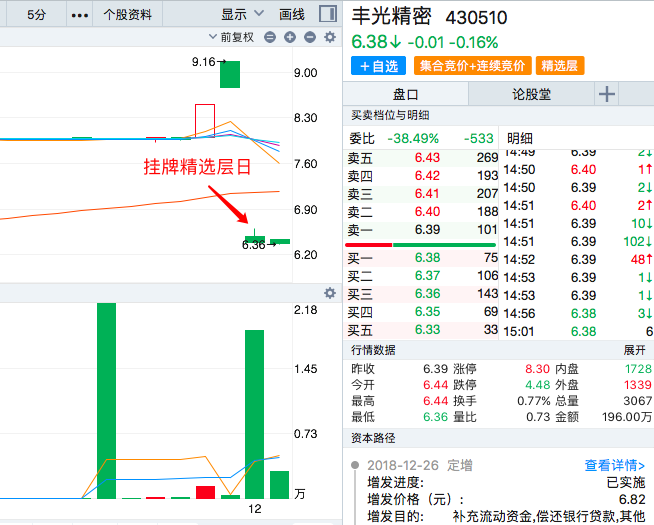654x525 pixels.
Task: Click the red hollow candlestick
Action: coord(205,121)
